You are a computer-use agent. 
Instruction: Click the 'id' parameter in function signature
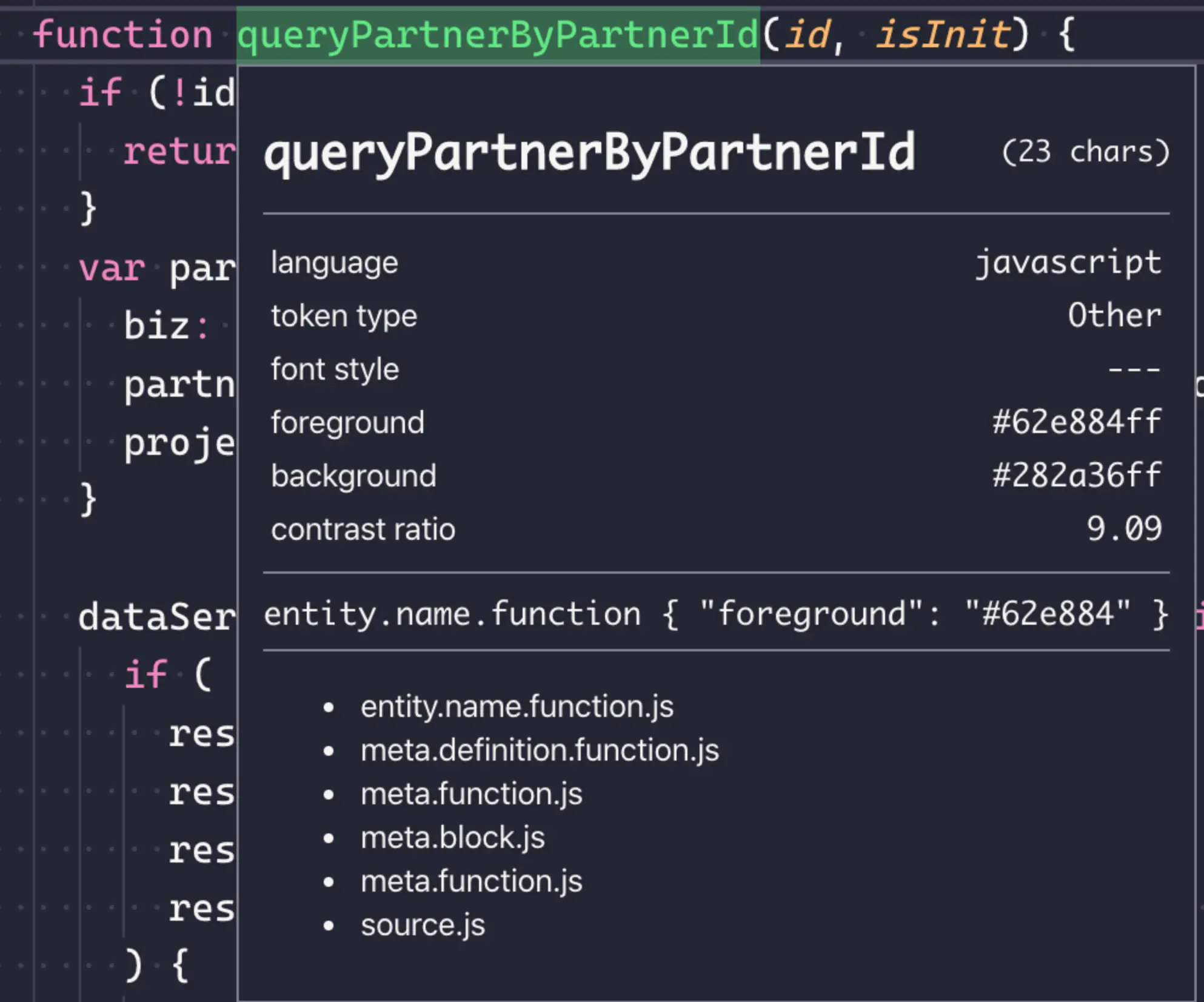click(808, 35)
